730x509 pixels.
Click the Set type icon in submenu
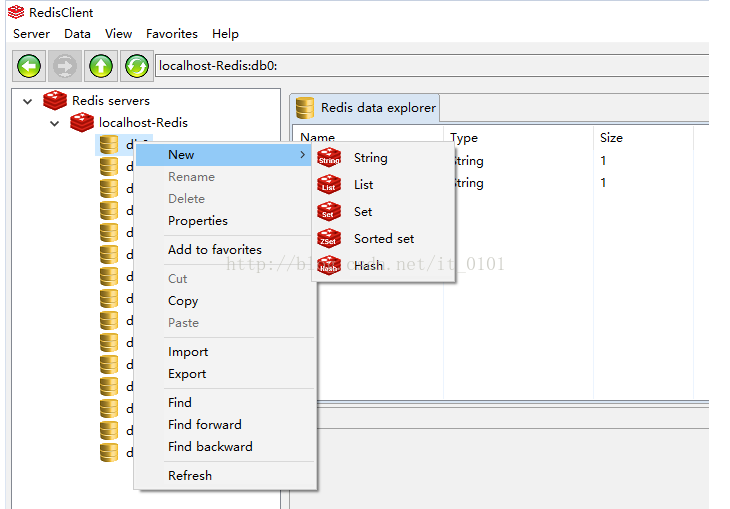[329, 211]
